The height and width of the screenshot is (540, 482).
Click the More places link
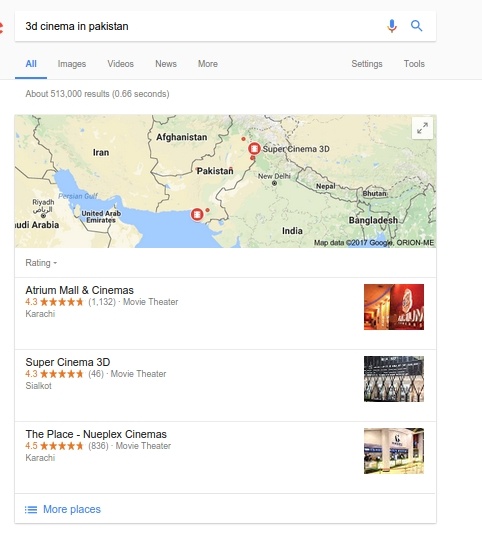click(72, 509)
